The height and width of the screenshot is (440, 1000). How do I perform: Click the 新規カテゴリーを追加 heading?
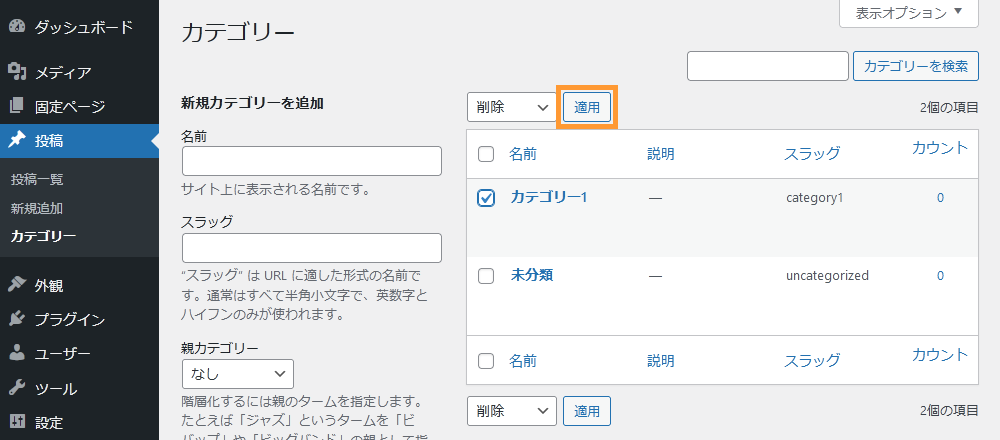[x=253, y=103]
